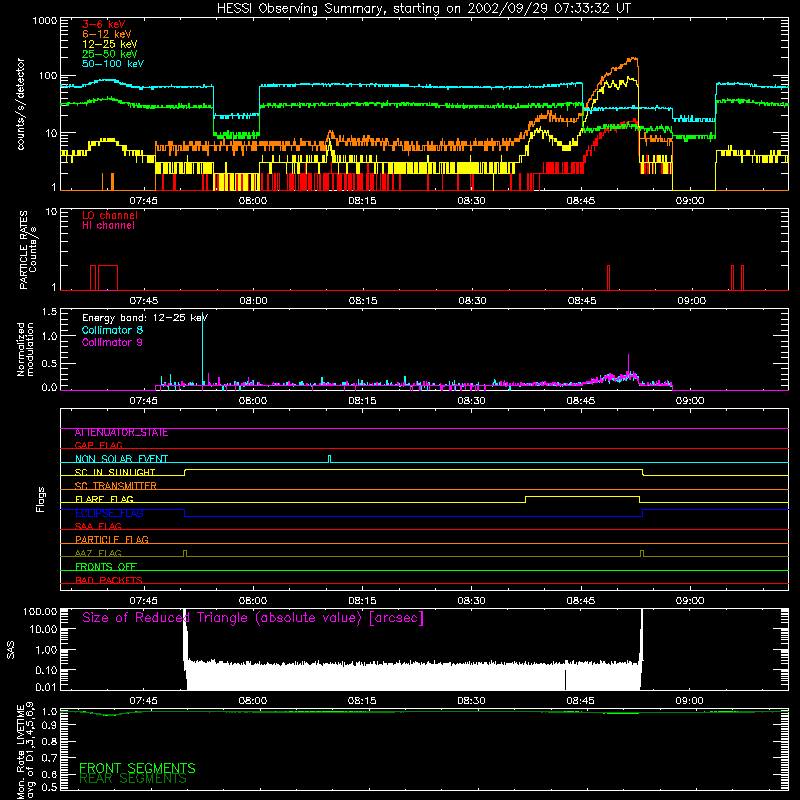The height and width of the screenshot is (800, 800).
Task: Click the SAS axis label
Action: point(11,649)
